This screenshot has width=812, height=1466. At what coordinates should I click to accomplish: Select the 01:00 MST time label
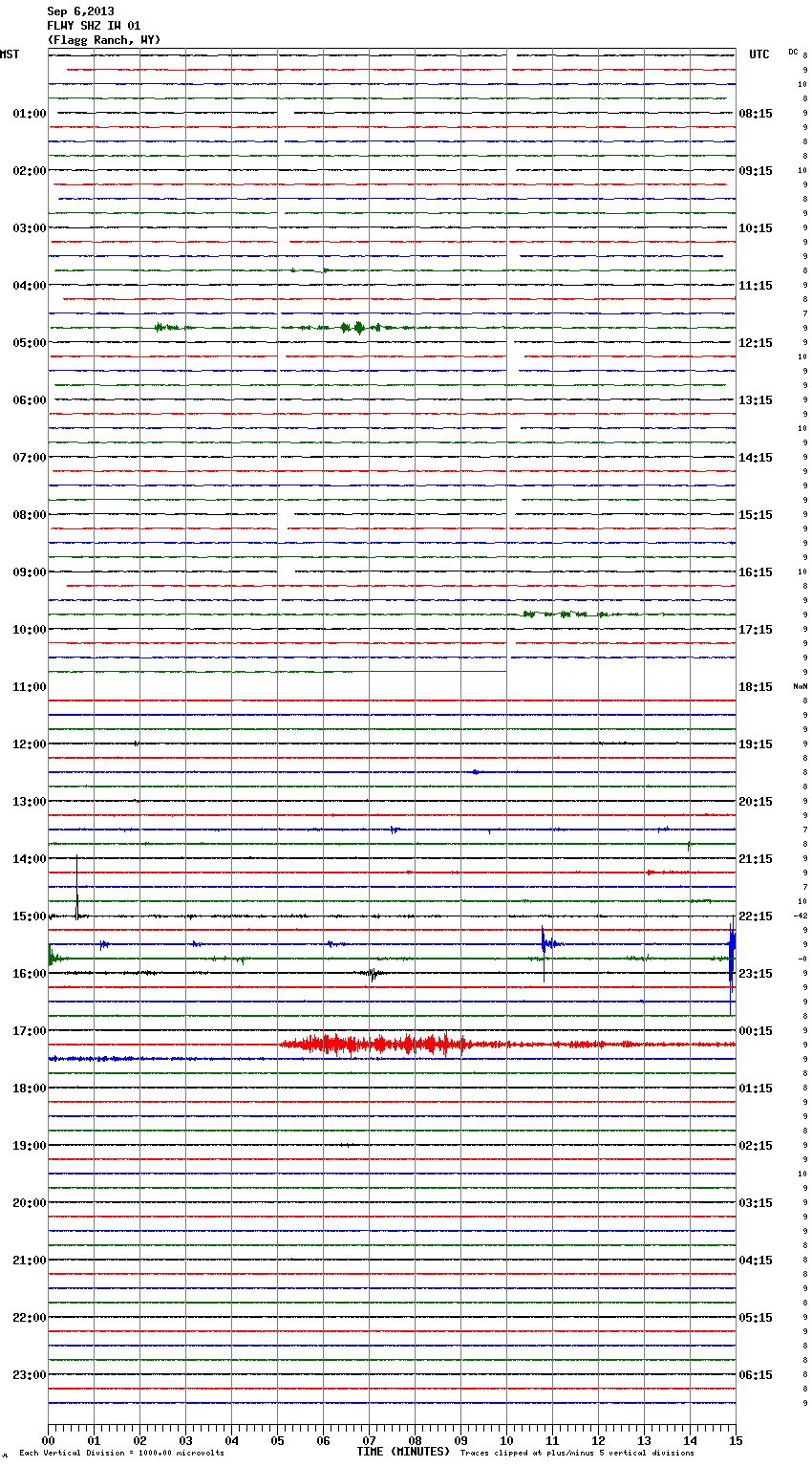[x=30, y=114]
